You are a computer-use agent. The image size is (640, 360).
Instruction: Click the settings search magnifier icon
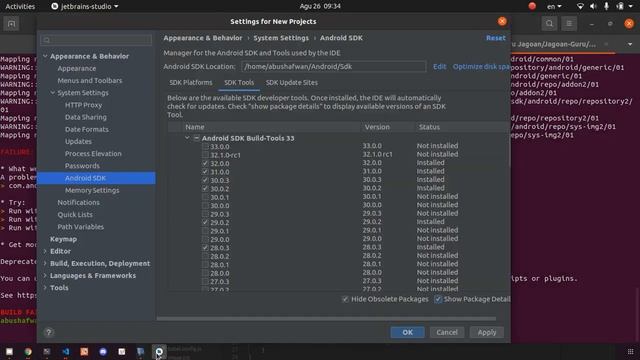coord(47,40)
